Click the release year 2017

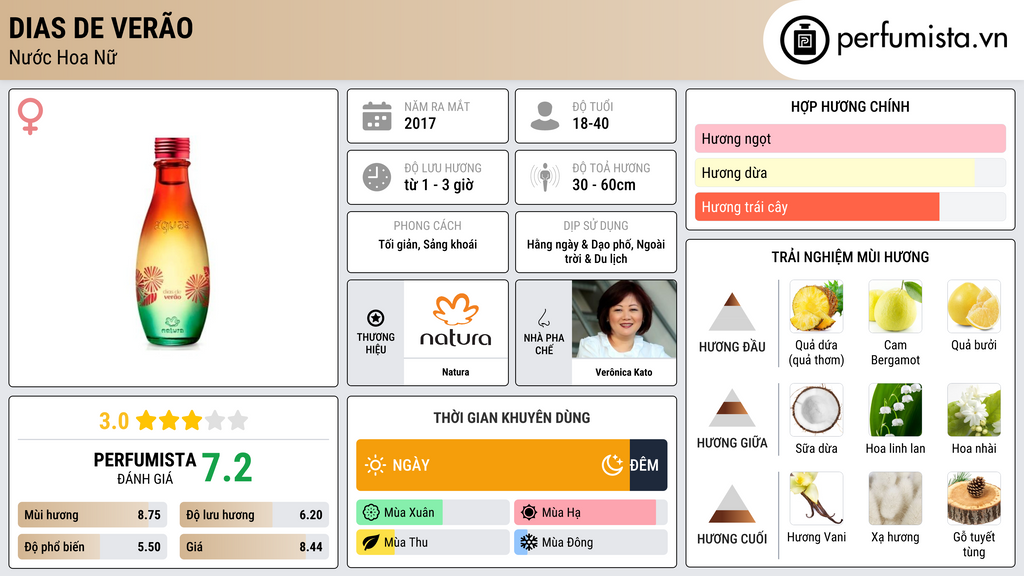pyautogui.click(x=420, y=123)
